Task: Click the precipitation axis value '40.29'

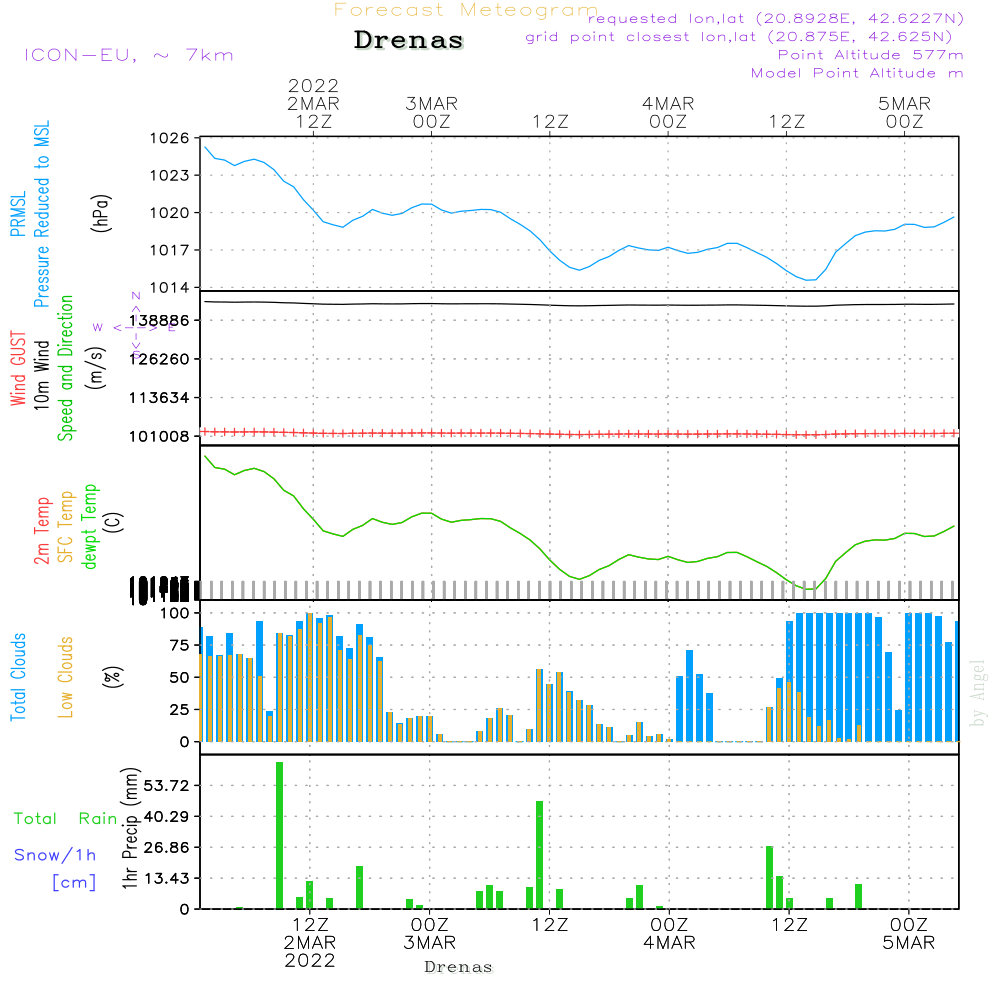Action: (166, 816)
